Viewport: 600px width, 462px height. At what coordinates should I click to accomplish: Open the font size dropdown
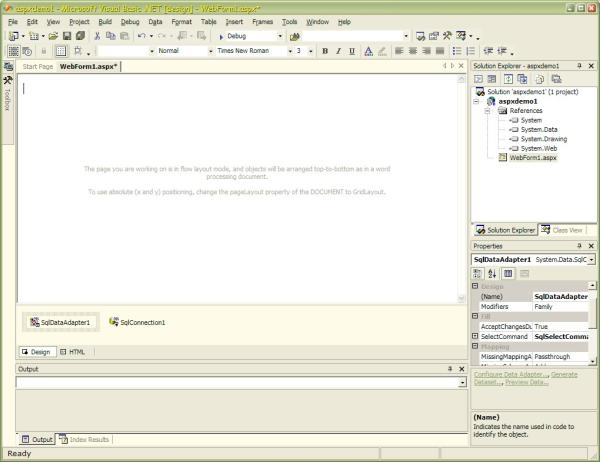[x=311, y=51]
